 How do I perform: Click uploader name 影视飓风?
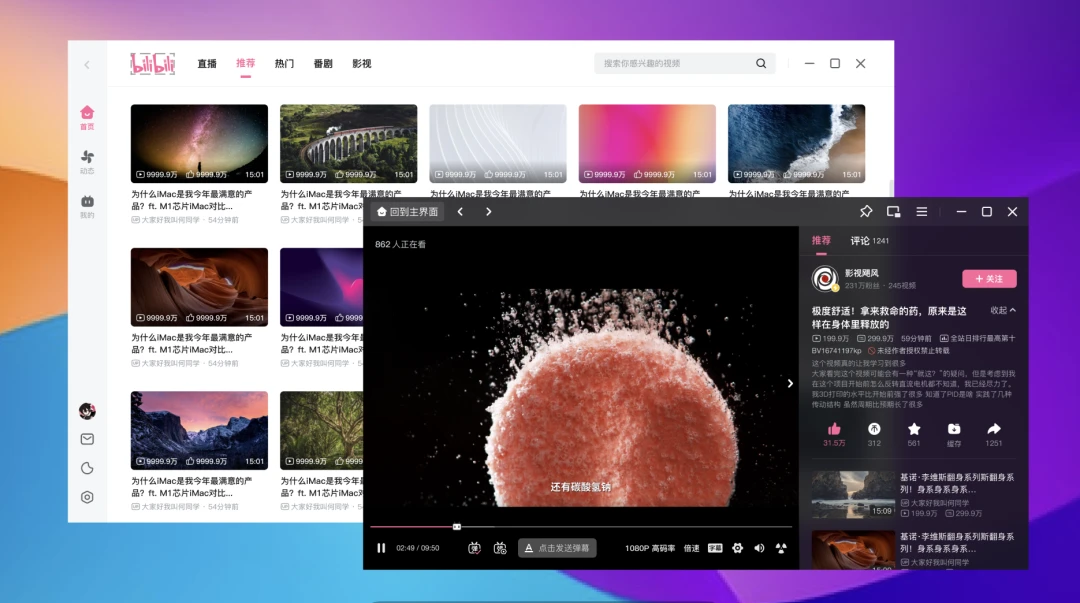862,273
